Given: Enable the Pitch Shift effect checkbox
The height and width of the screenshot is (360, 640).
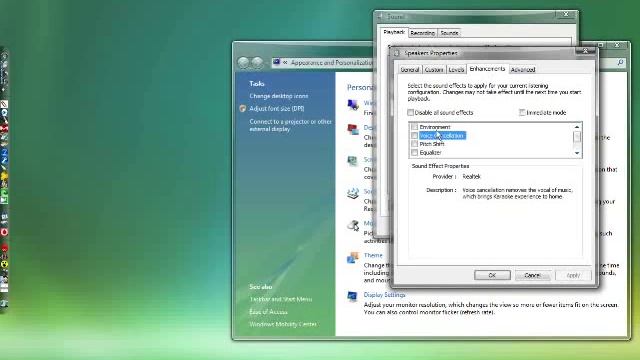Looking at the screenshot, I should (x=414, y=144).
